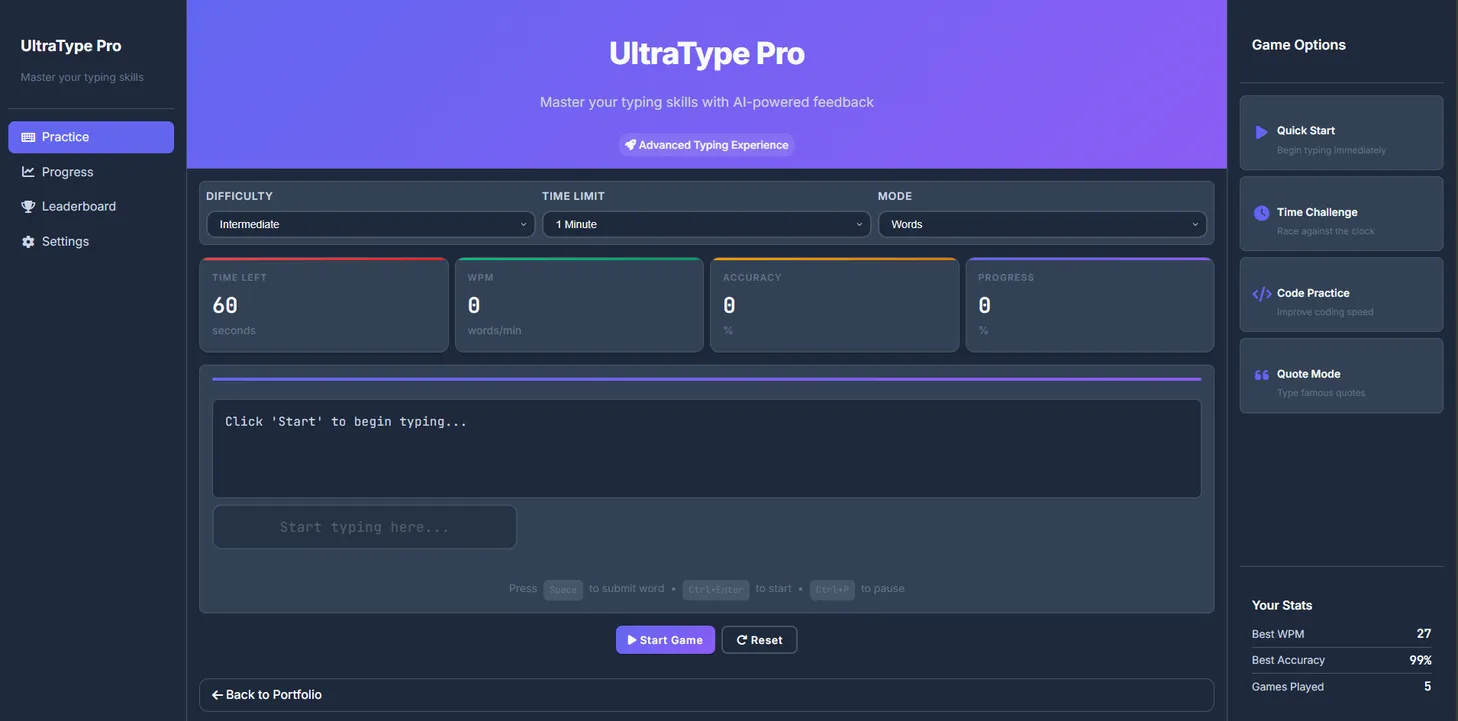Click the trophy icon for Leaderboard

click(x=28, y=207)
